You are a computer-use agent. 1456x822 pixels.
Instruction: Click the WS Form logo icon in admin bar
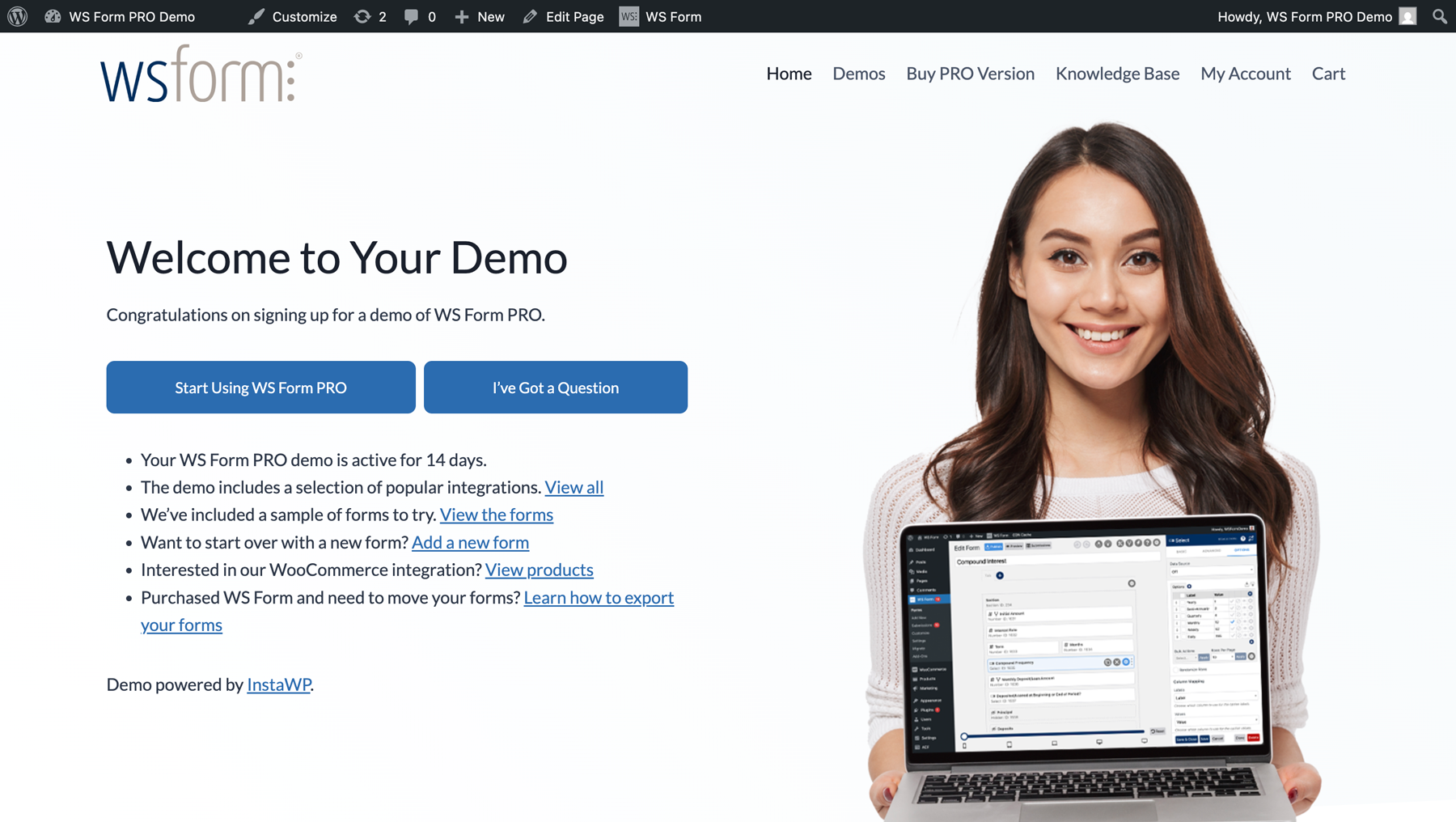629,16
